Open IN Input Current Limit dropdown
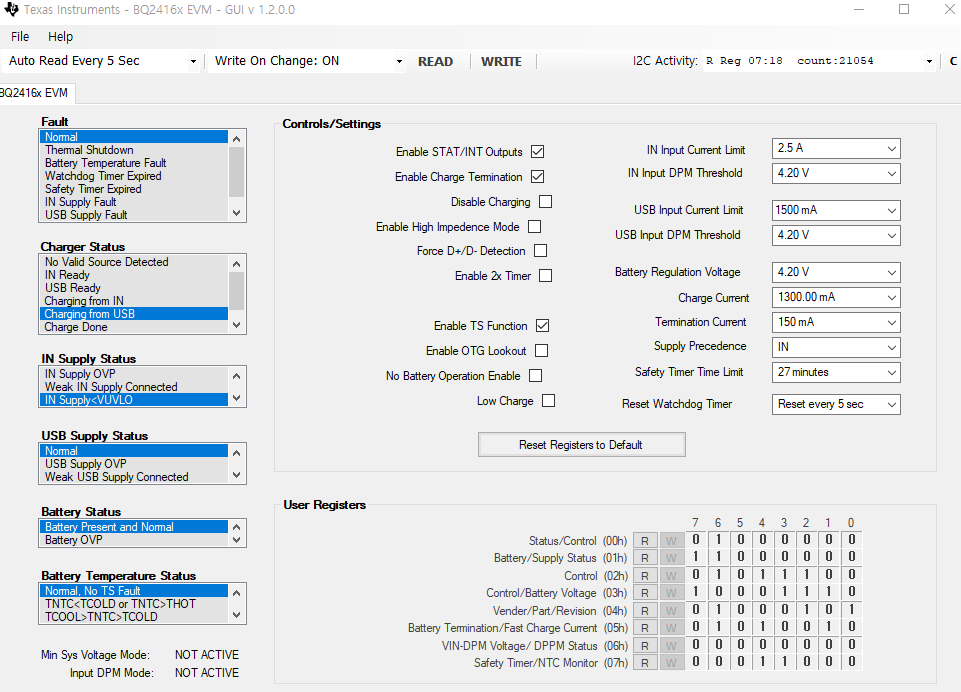 click(836, 148)
